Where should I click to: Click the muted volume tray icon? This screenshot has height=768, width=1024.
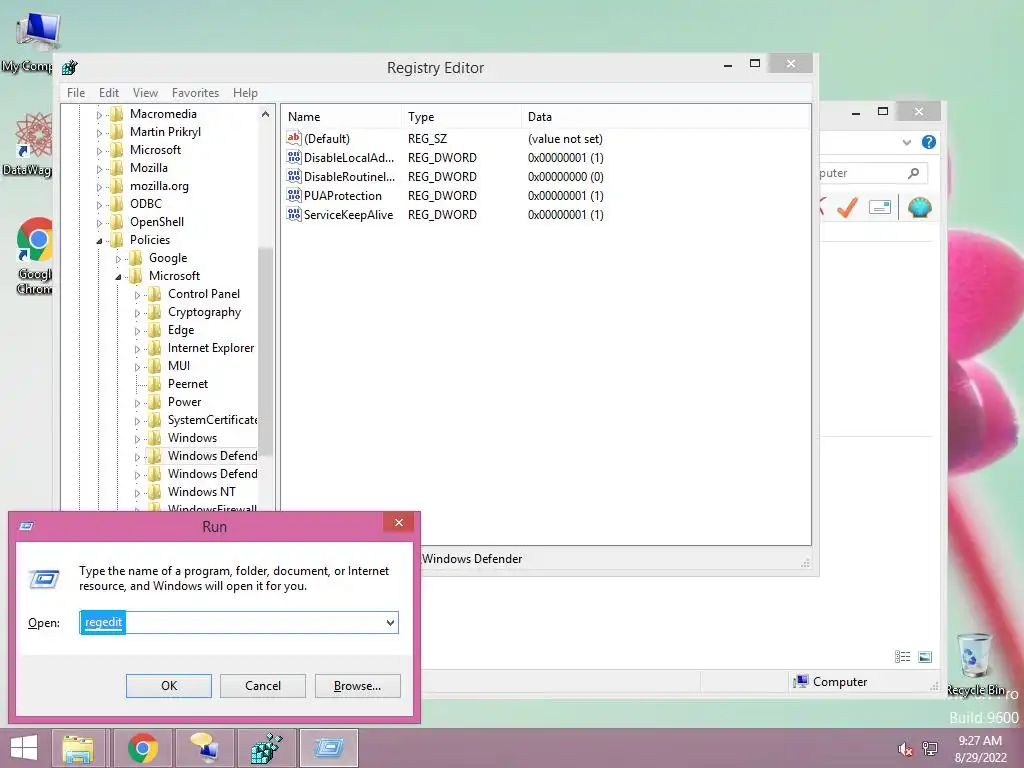905,749
